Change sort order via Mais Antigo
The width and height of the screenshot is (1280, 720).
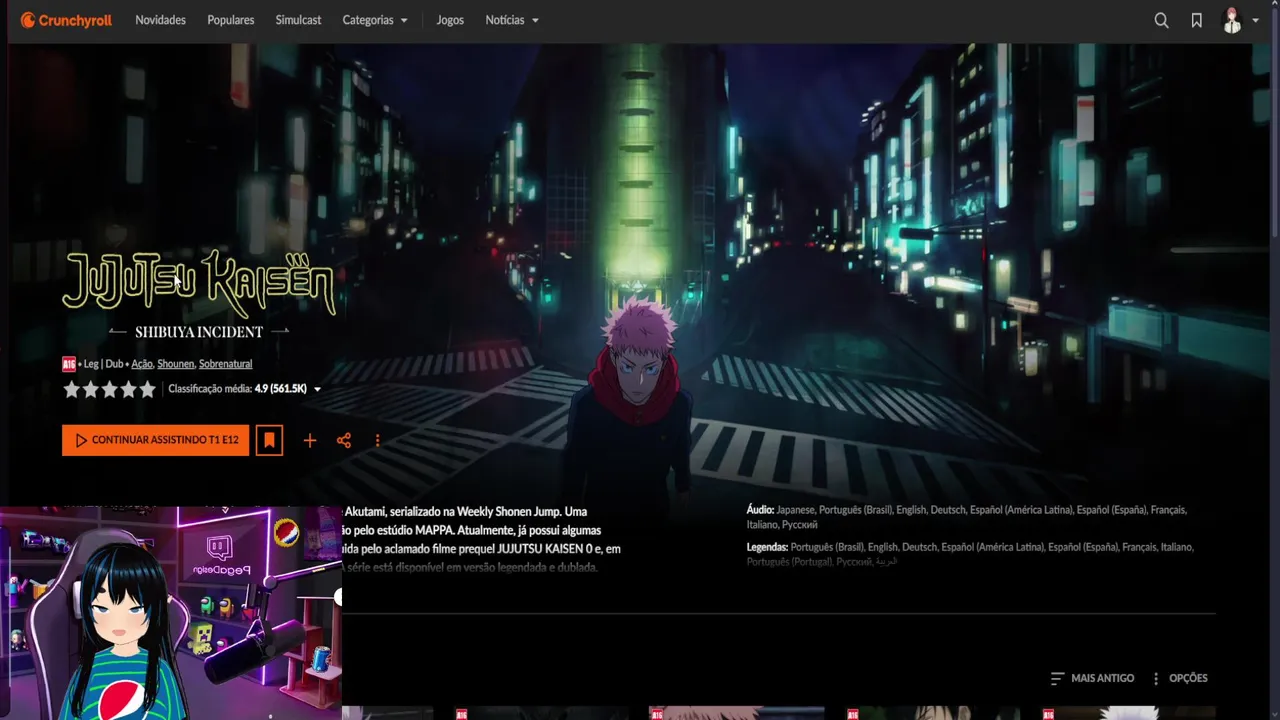point(1092,678)
